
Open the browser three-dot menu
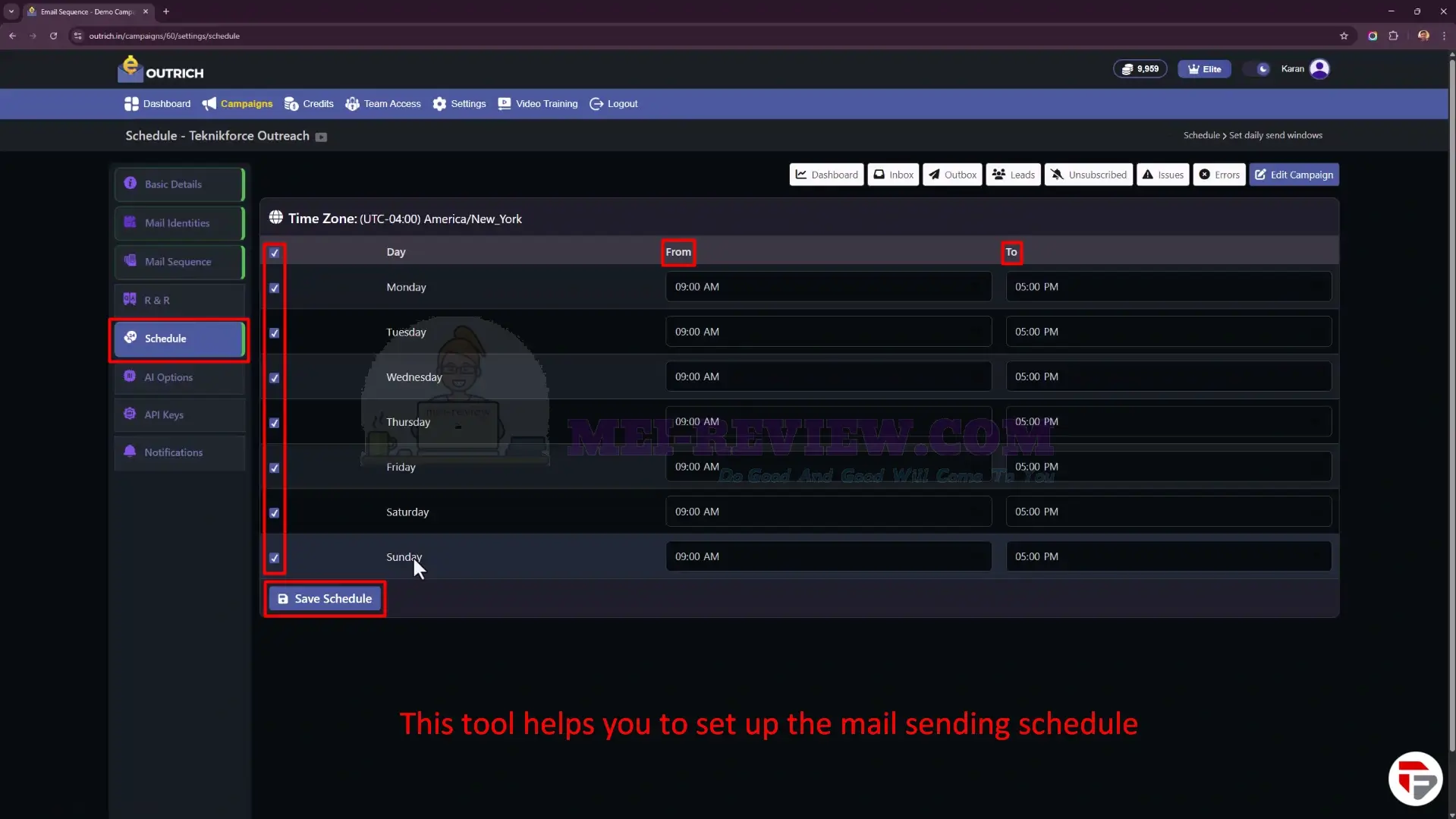1444,36
